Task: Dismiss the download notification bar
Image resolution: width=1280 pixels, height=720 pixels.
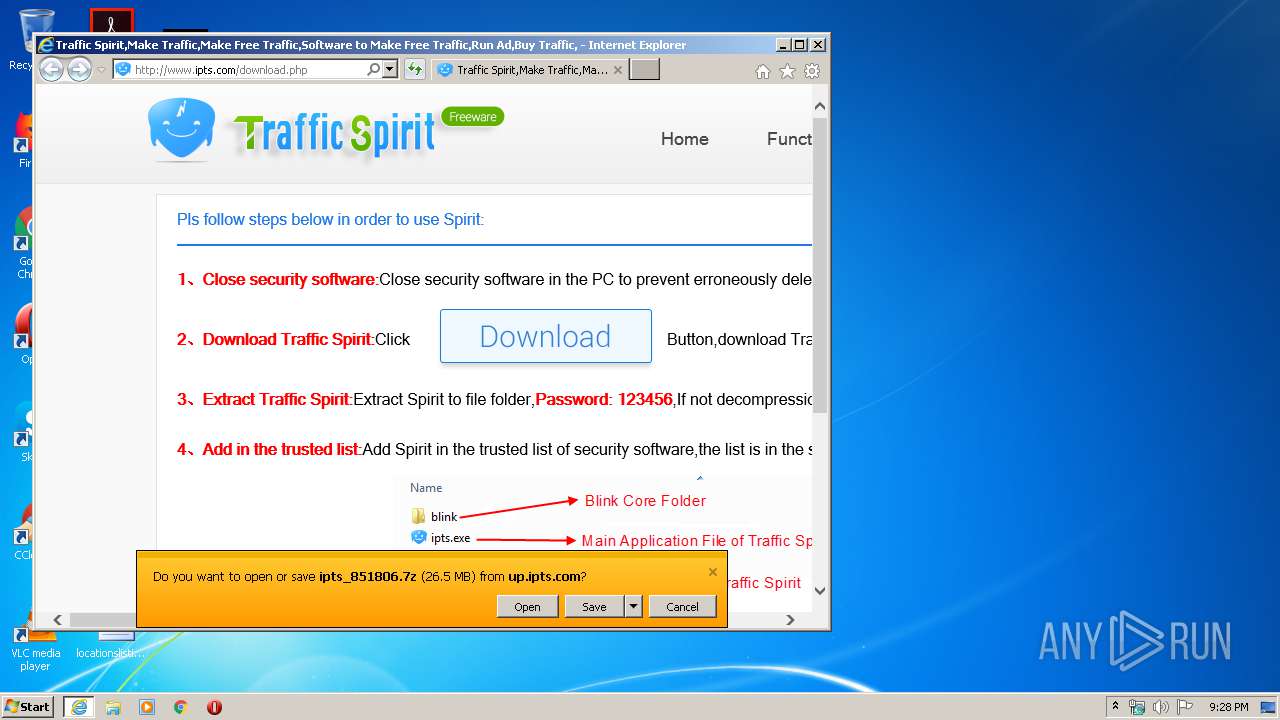Action: [x=713, y=572]
